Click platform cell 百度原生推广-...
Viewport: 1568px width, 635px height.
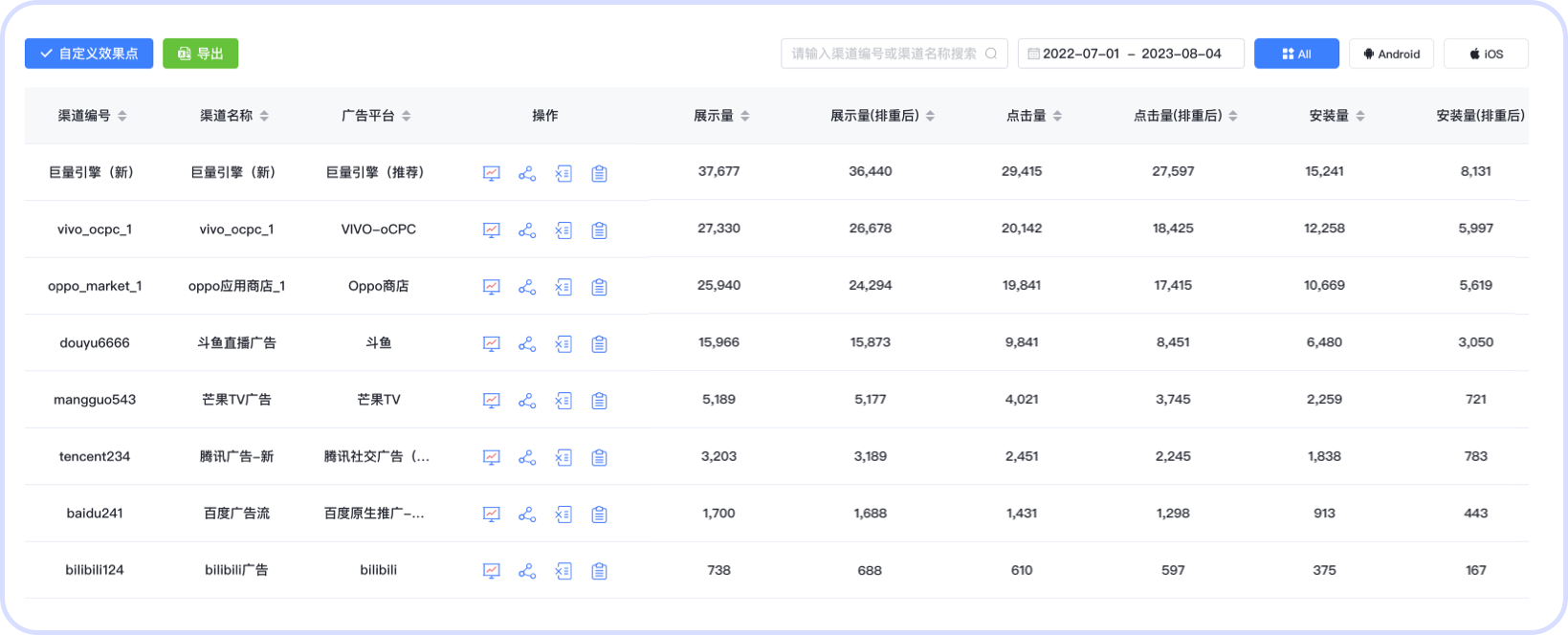(x=374, y=514)
